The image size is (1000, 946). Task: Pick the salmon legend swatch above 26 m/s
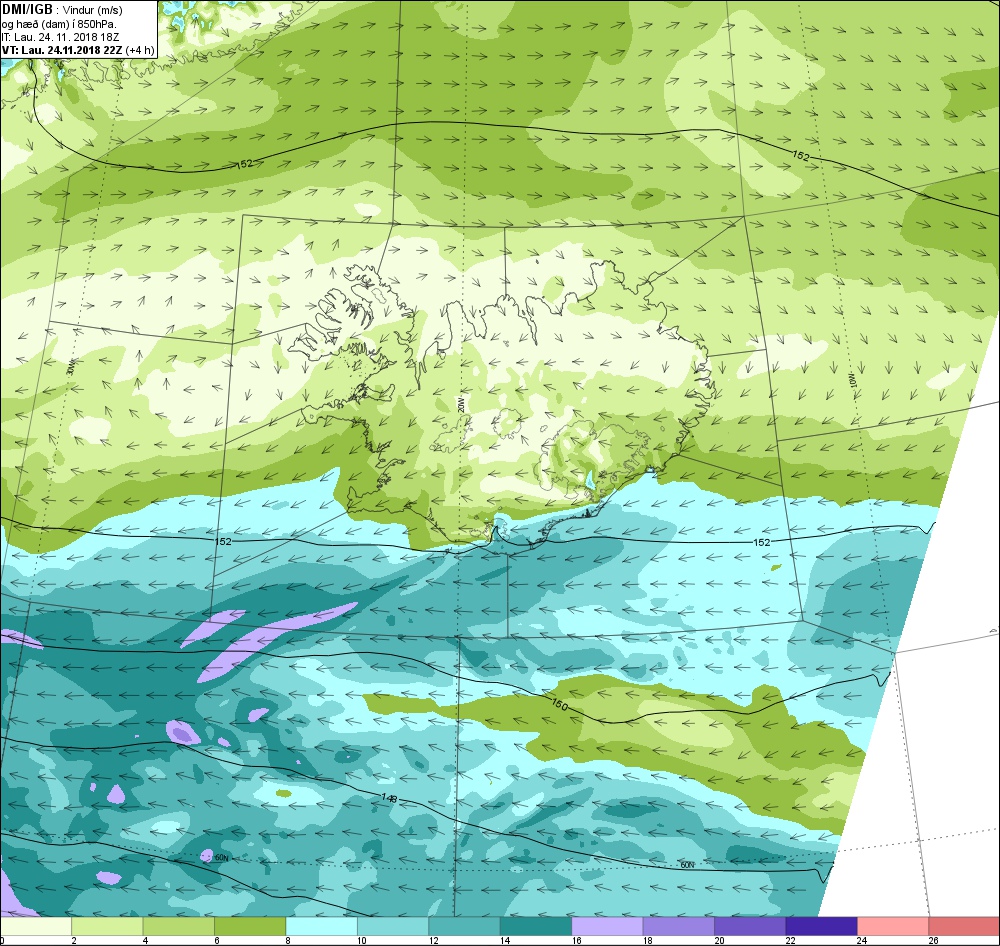coord(964,926)
